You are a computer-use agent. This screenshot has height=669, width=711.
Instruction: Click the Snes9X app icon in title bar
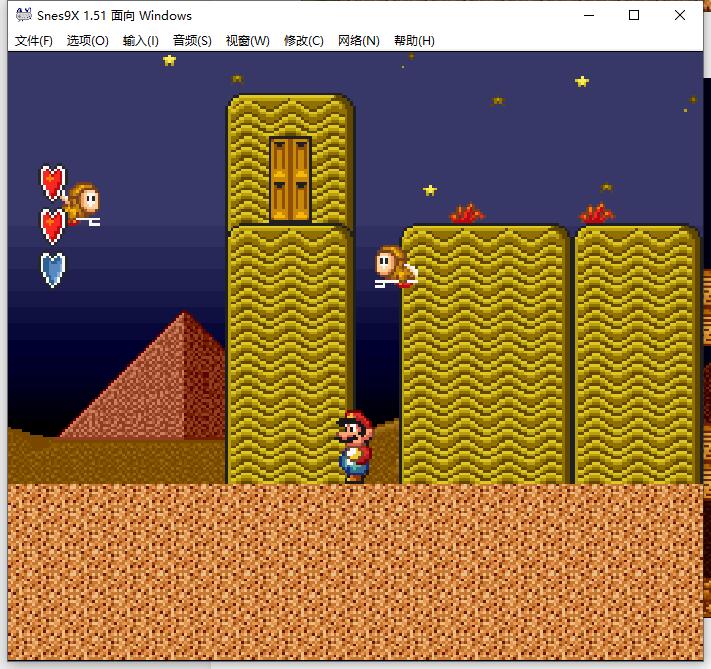[24, 15]
